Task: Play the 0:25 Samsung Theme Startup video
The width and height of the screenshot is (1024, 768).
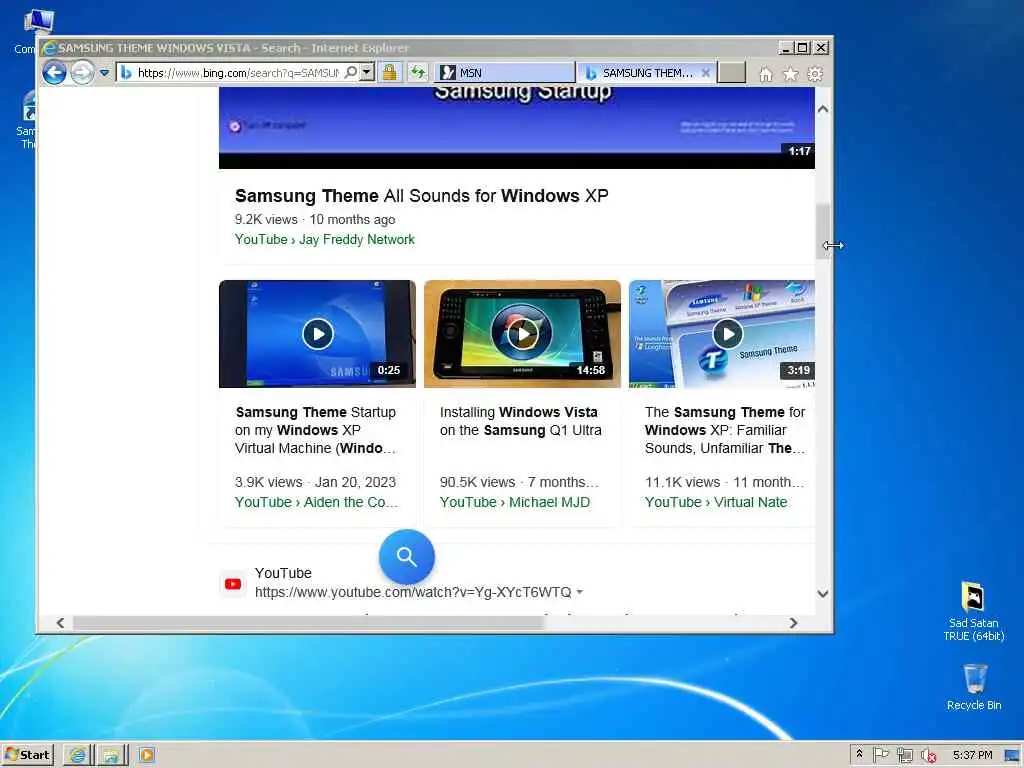Action: 317,334
